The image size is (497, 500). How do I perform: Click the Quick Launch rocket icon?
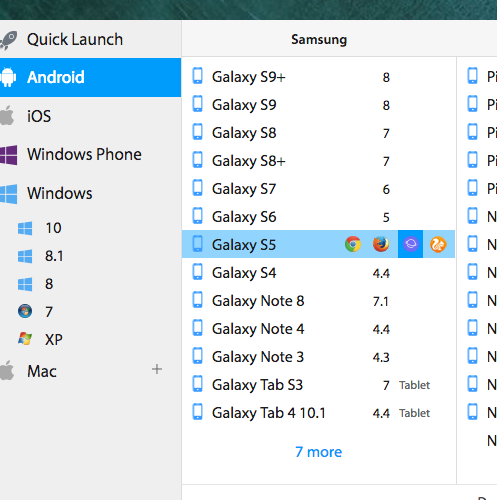point(8,40)
